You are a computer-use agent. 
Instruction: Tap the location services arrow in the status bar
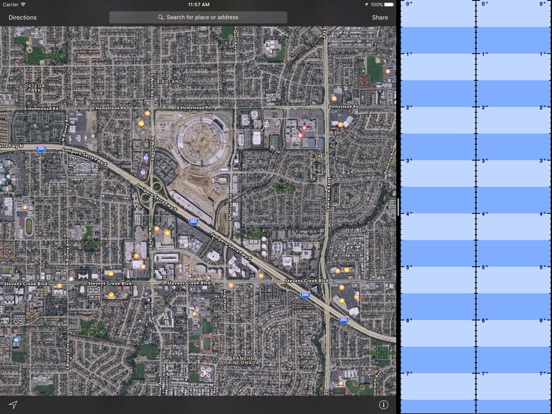(x=366, y=5)
